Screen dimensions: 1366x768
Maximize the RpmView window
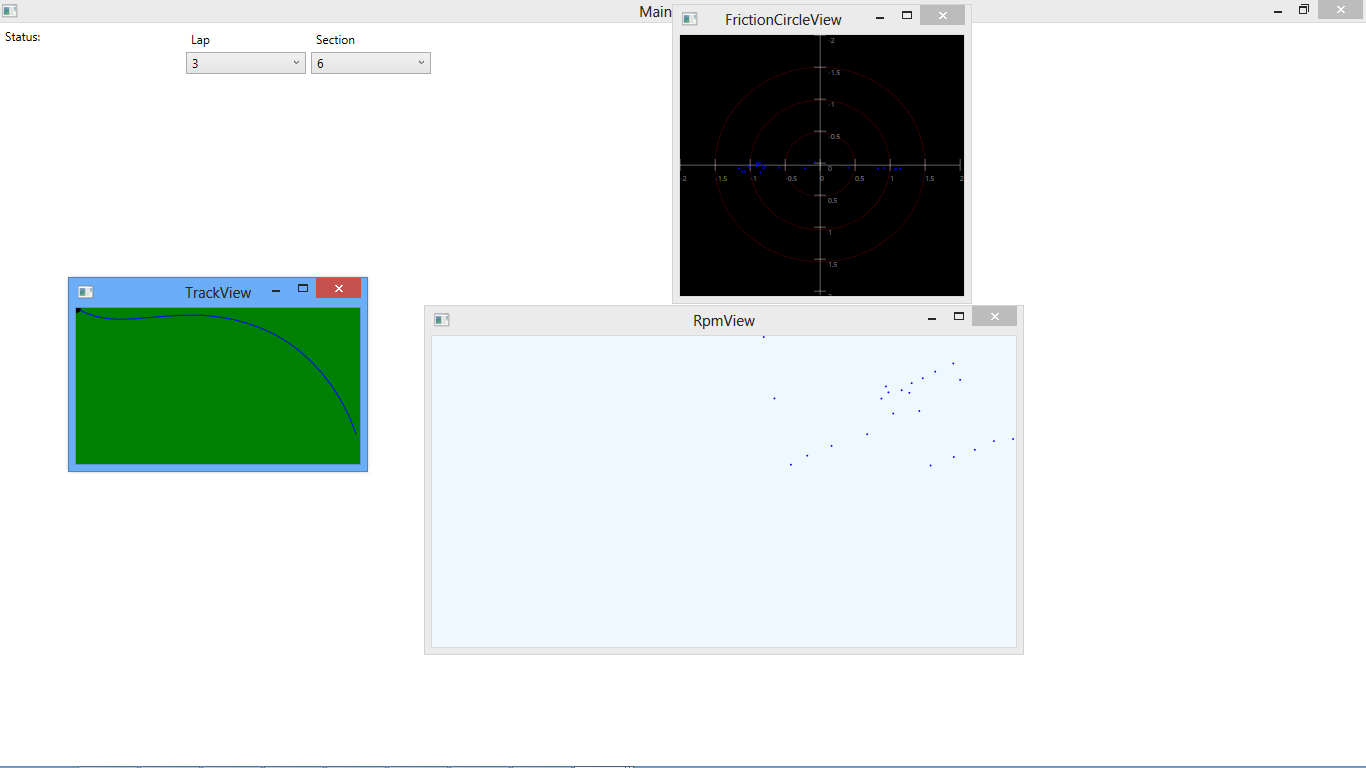959,316
